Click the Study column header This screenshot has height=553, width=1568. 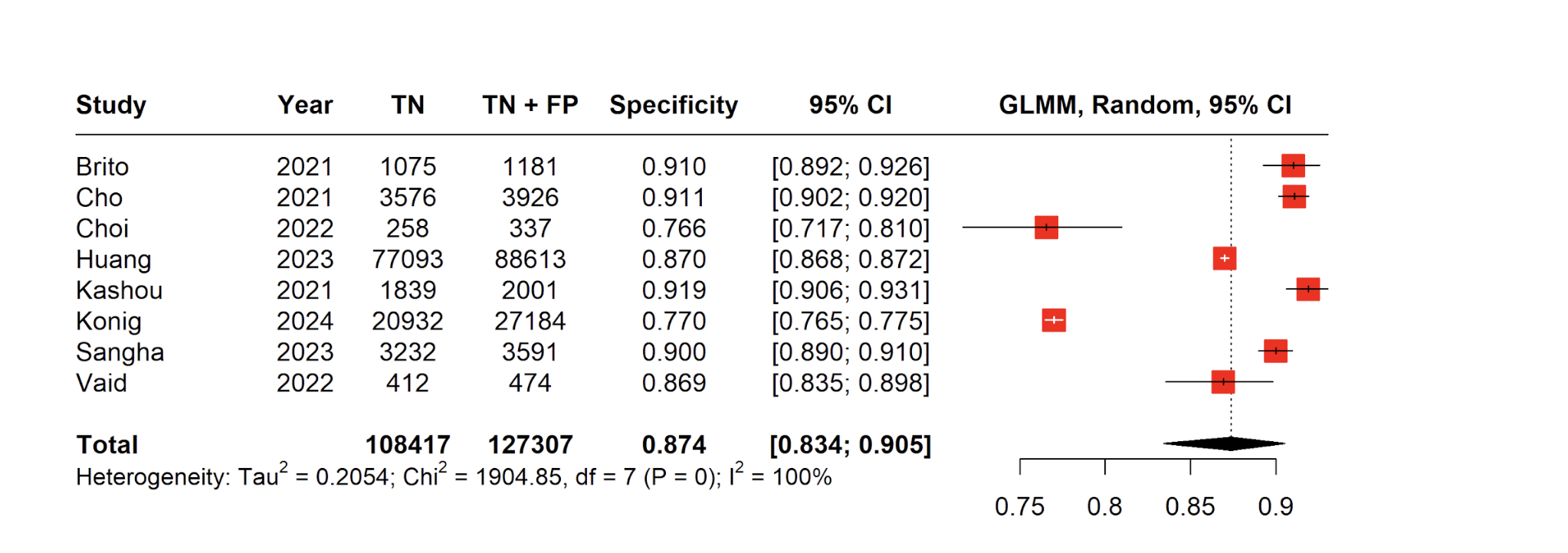point(111,105)
